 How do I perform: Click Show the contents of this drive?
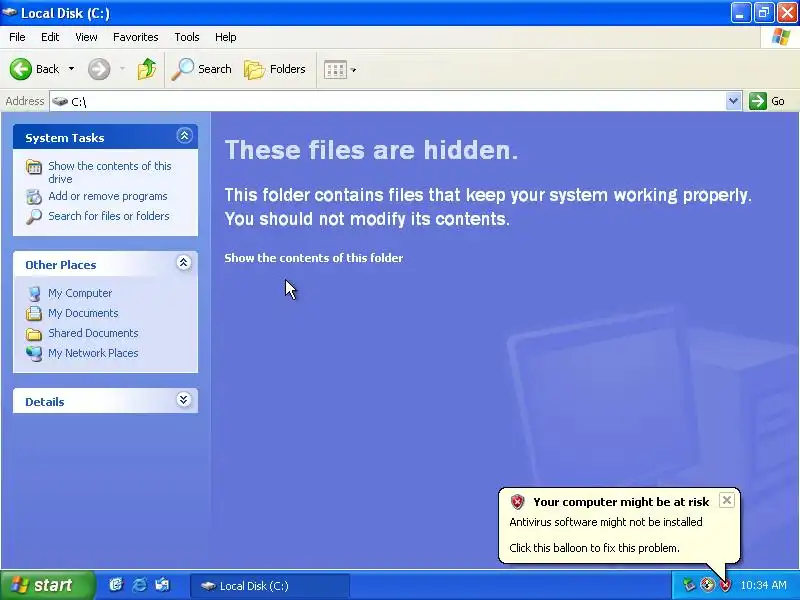pyautogui.click(x=110, y=172)
